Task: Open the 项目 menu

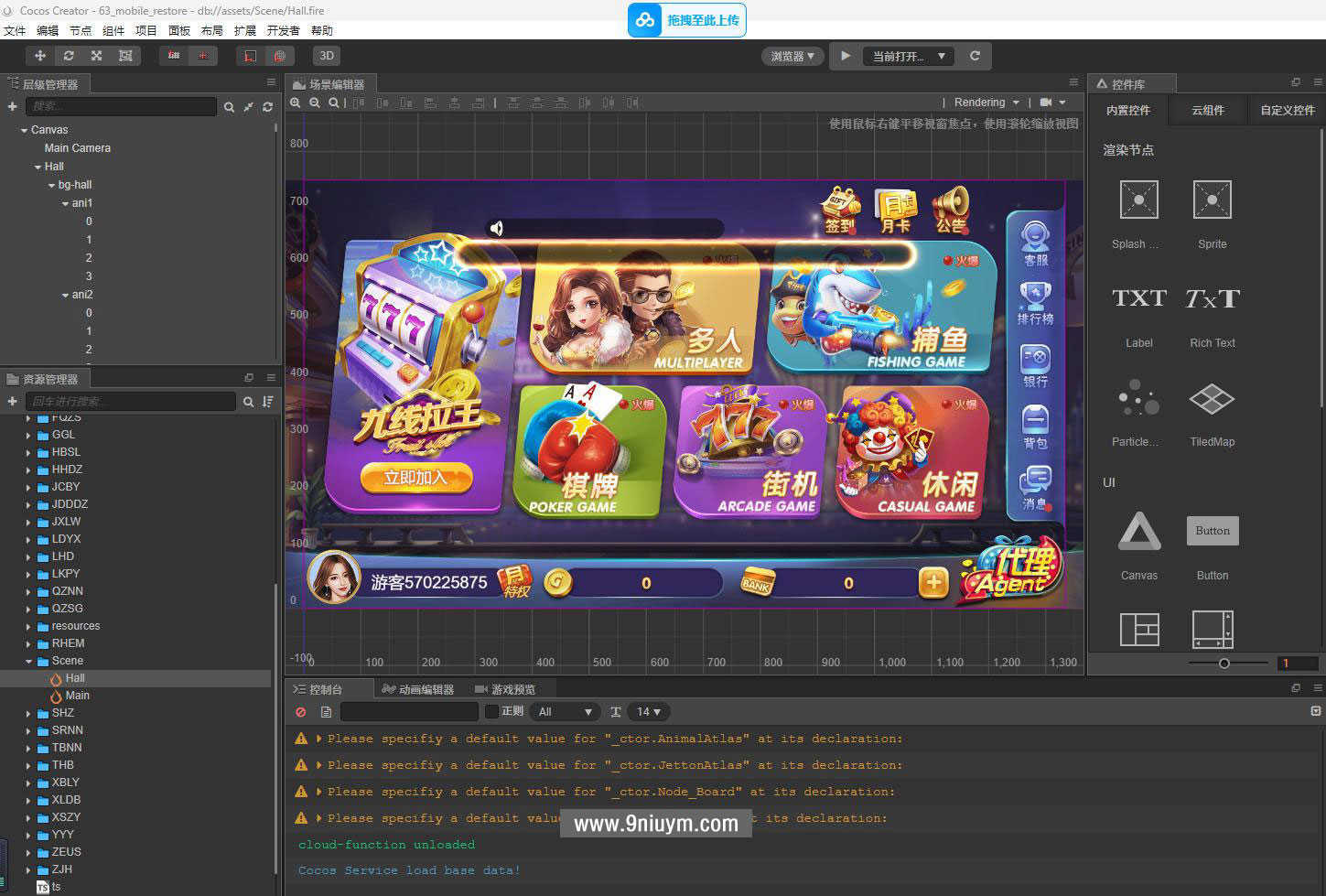Action: click(146, 30)
